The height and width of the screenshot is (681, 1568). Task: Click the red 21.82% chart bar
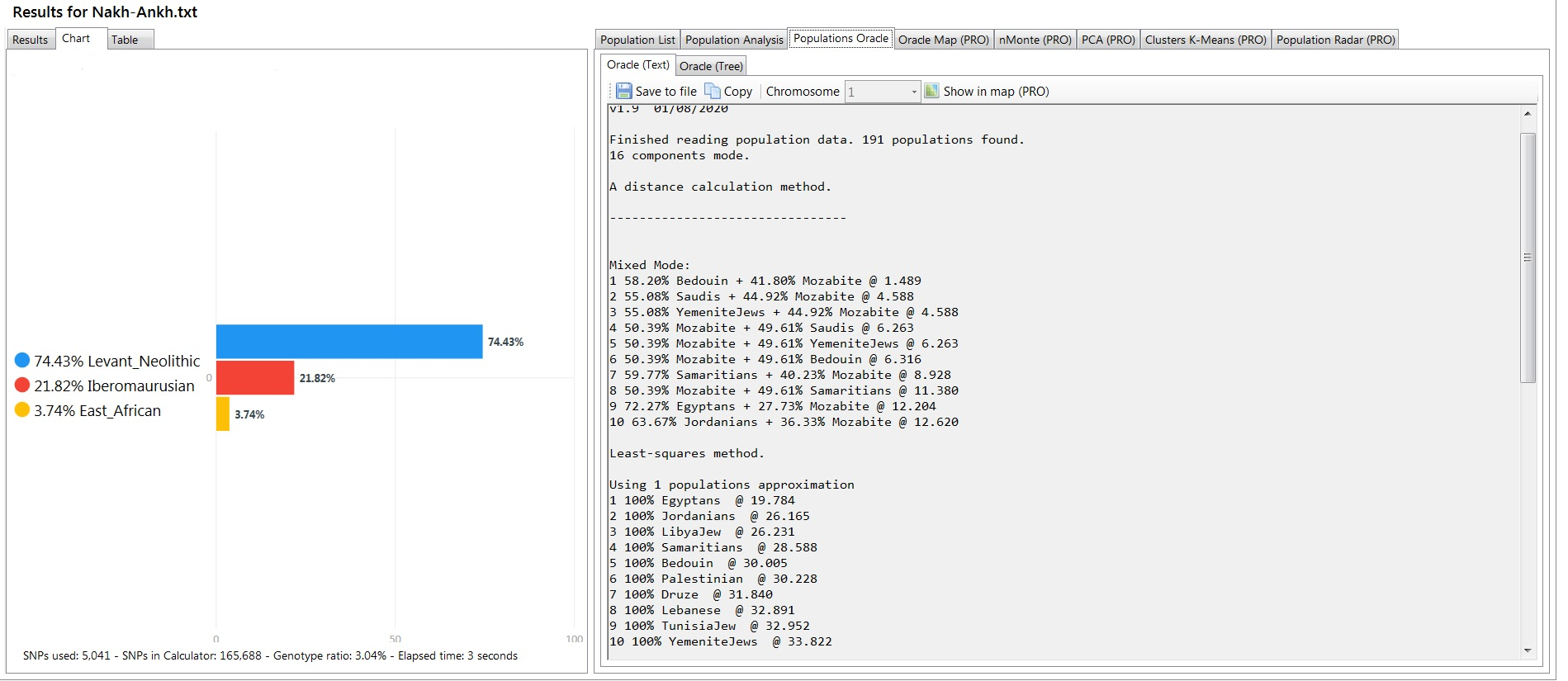pyautogui.click(x=255, y=378)
